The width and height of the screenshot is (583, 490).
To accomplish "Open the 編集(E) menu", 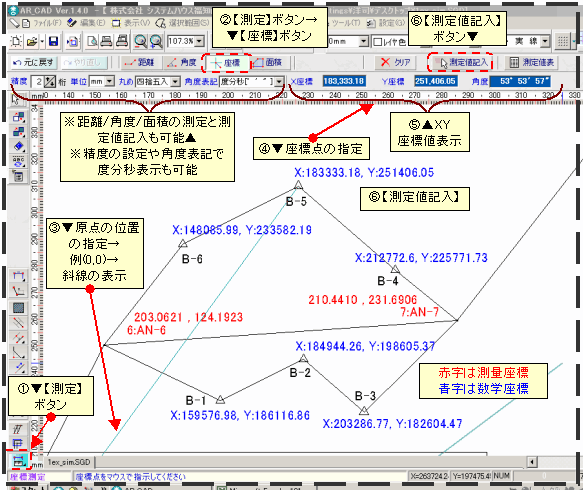I will pyautogui.click(x=93, y=23).
